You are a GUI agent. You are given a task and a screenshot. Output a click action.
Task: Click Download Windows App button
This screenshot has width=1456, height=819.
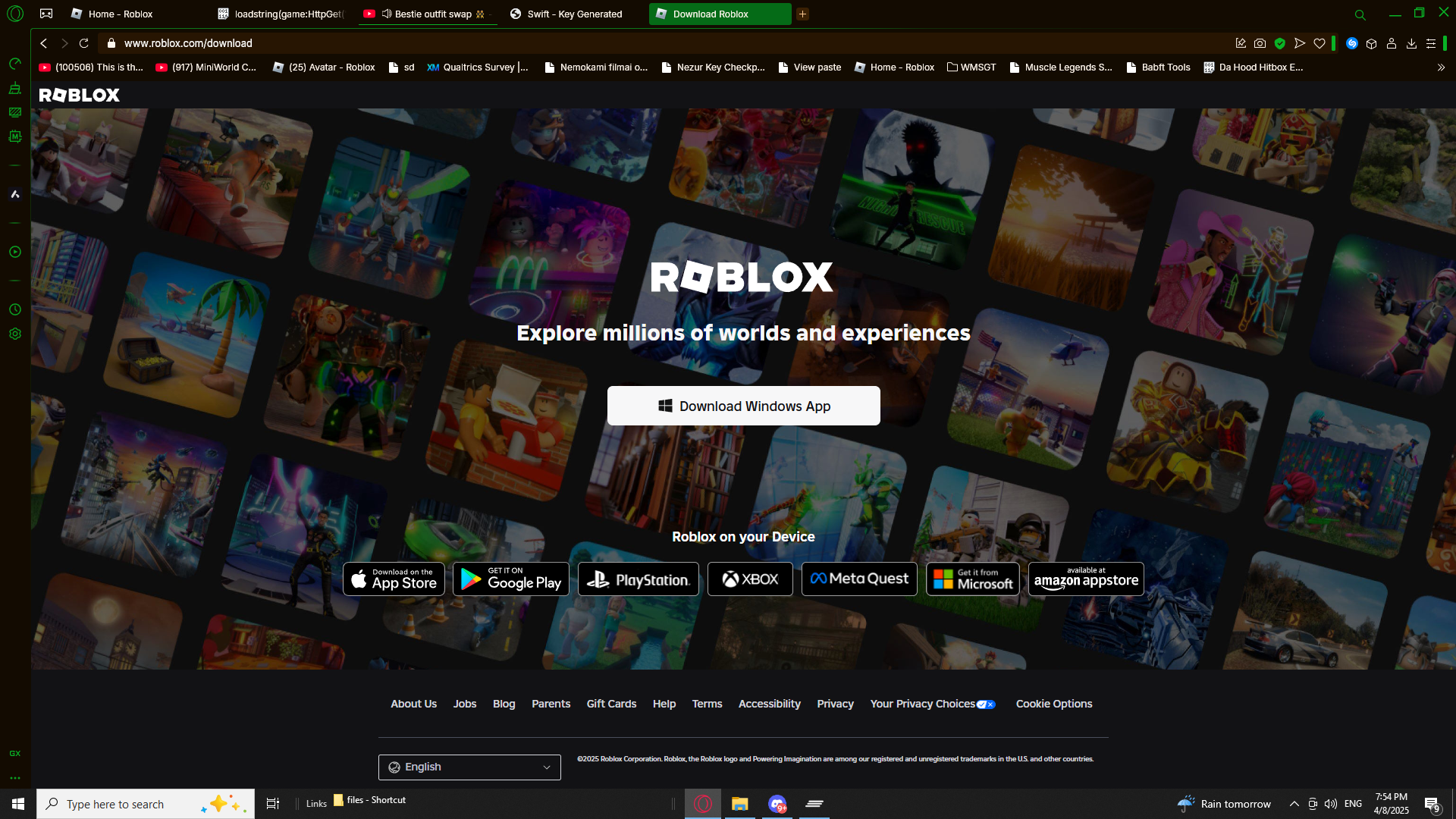click(x=743, y=406)
